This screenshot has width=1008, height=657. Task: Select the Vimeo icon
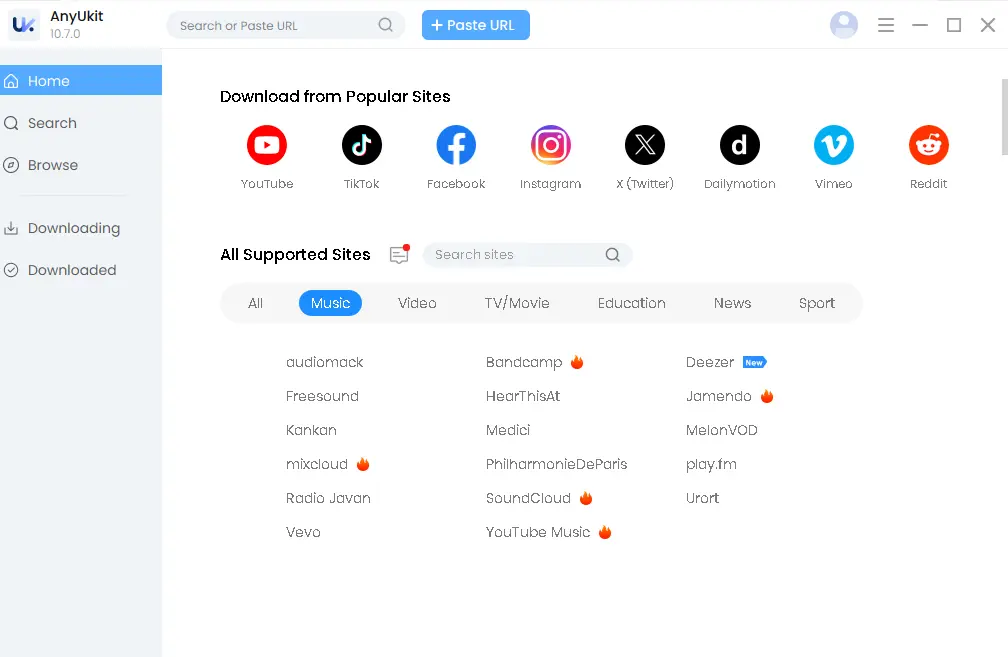pos(833,146)
